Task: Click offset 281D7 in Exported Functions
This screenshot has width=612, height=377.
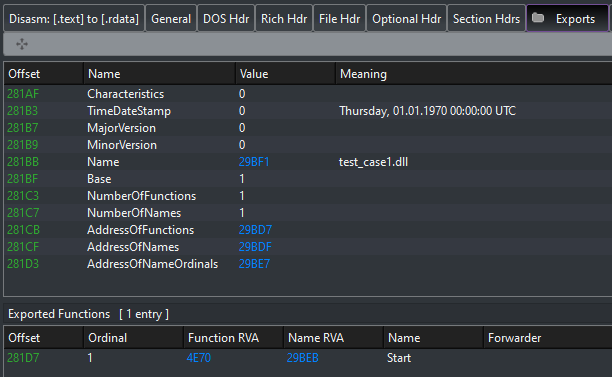Action: click(23, 358)
